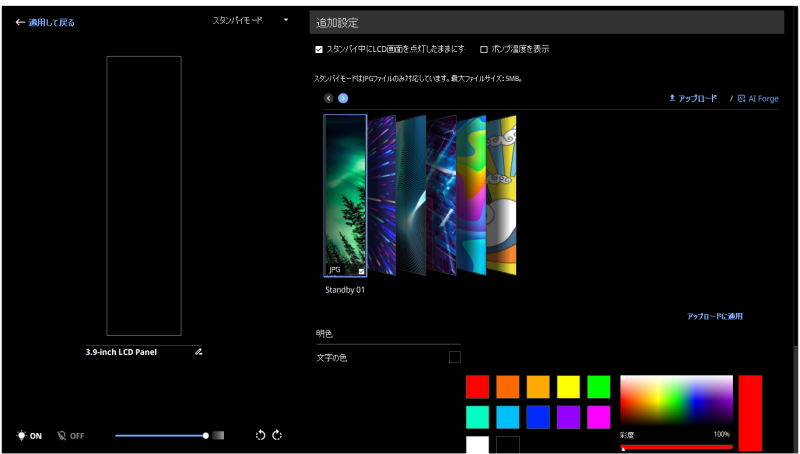Select the colorful cloud pattern thumbnail

(507, 195)
